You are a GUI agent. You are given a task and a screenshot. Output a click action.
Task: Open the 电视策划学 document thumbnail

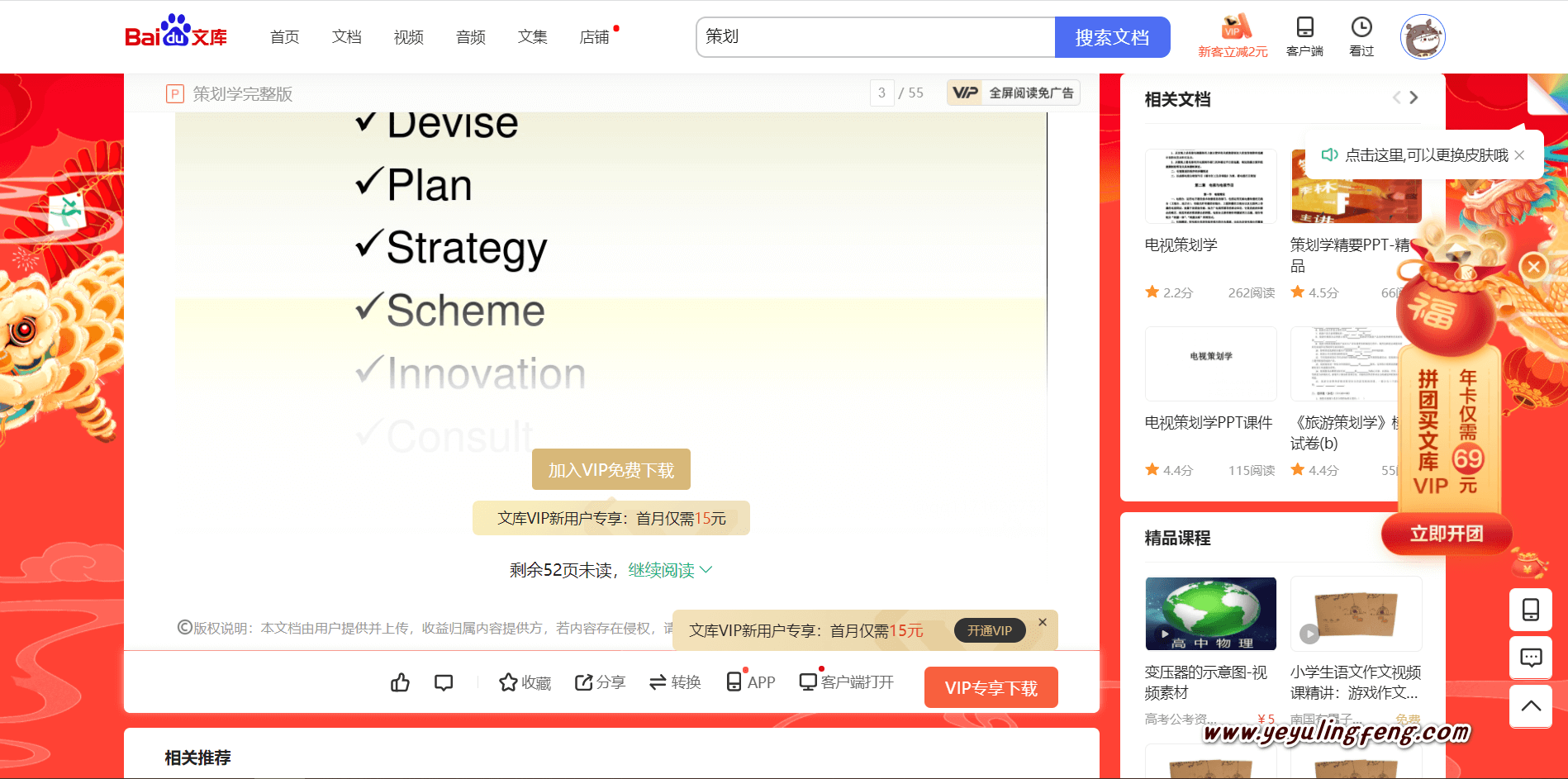(x=1211, y=186)
